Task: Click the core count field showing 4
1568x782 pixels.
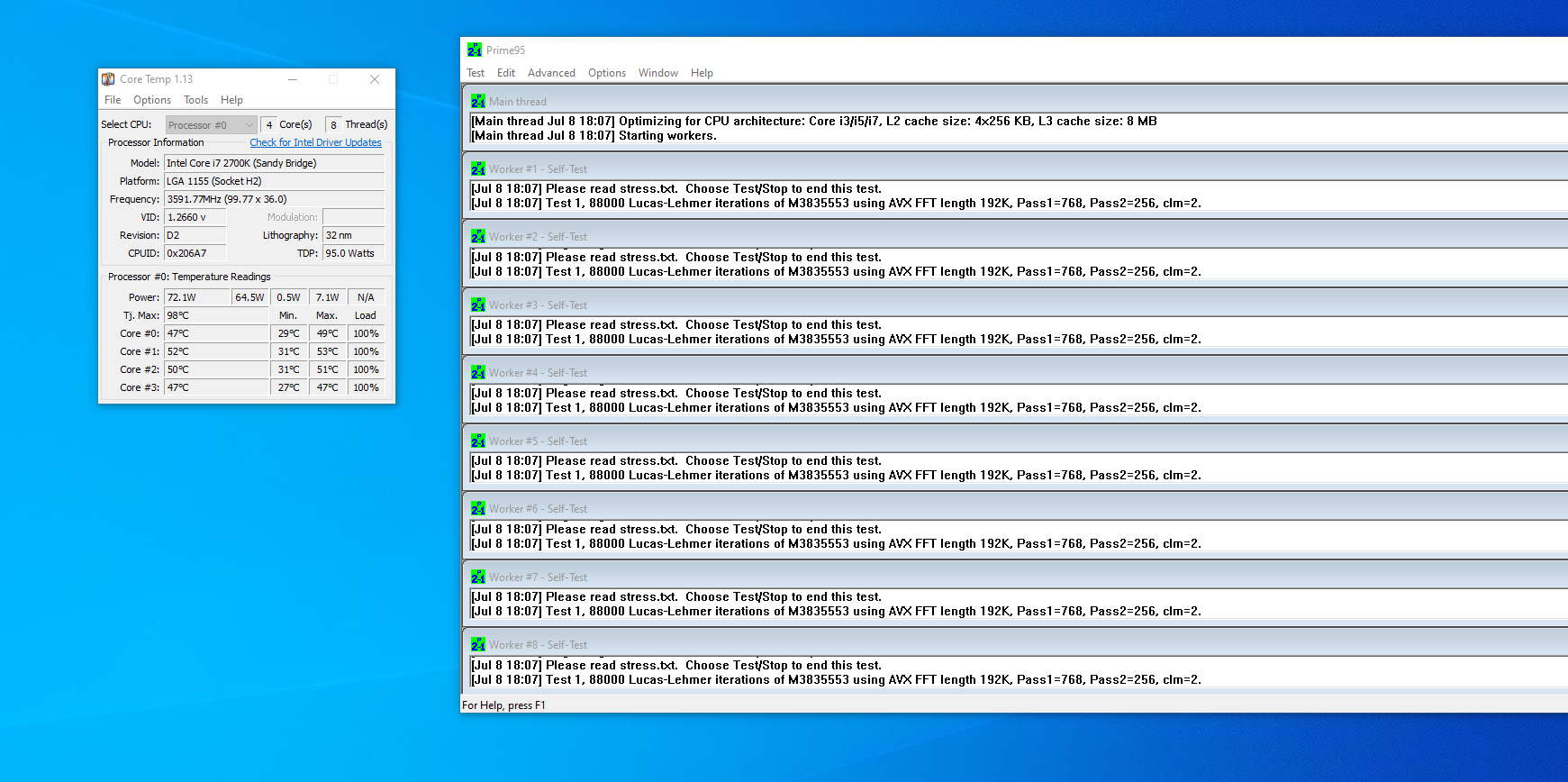Action: pos(269,125)
